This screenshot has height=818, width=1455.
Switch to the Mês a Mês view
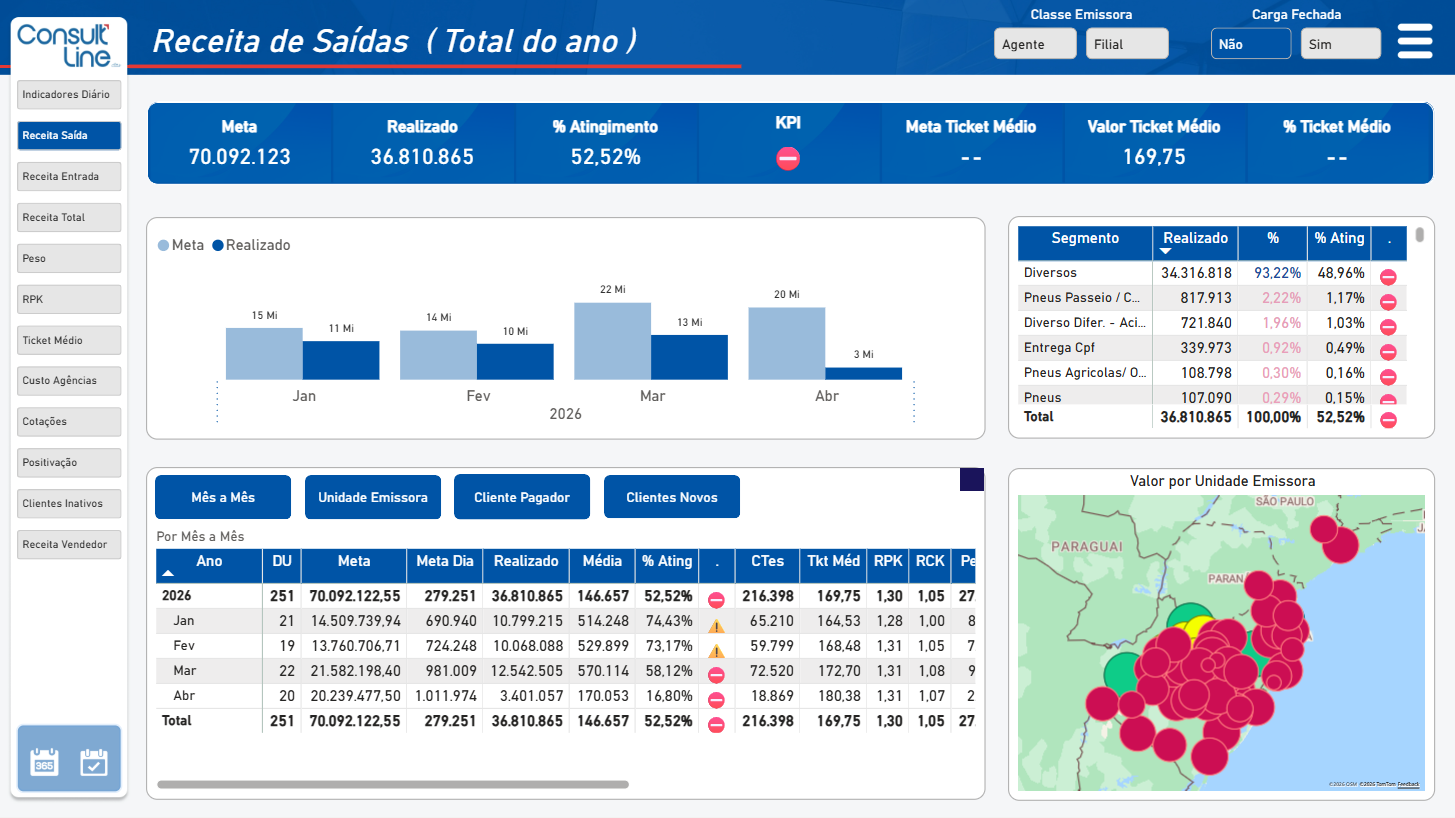coord(223,497)
